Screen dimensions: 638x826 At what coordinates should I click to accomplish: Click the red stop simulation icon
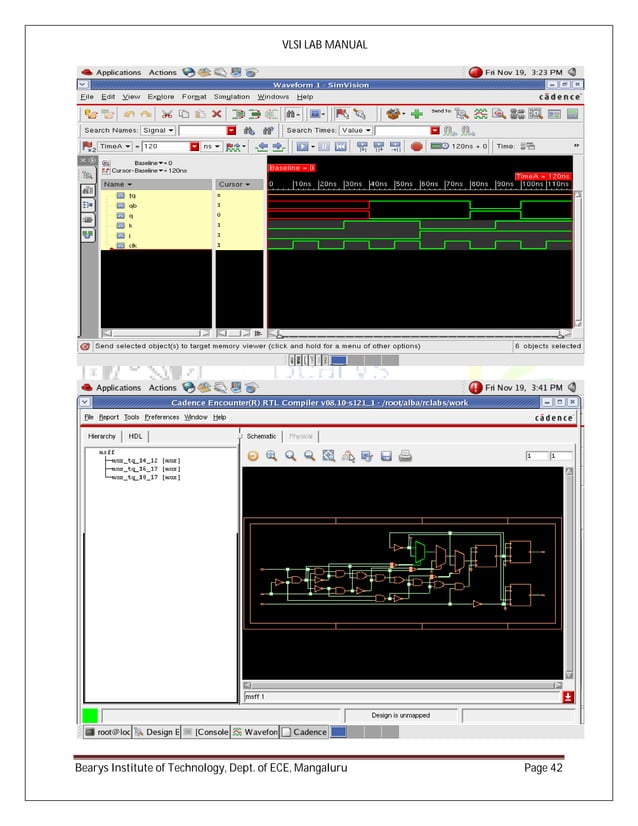(416, 146)
